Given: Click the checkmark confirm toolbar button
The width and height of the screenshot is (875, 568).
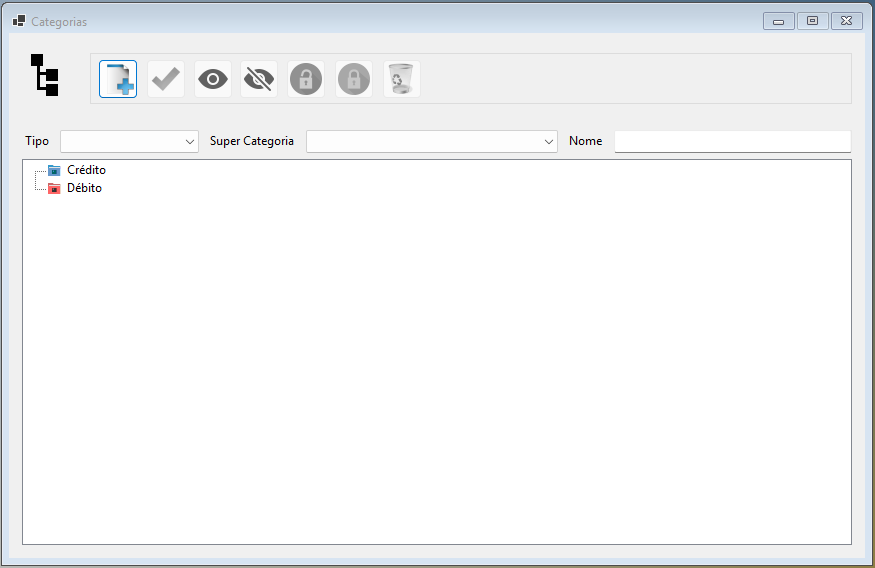Looking at the screenshot, I should (x=166, y=79).
